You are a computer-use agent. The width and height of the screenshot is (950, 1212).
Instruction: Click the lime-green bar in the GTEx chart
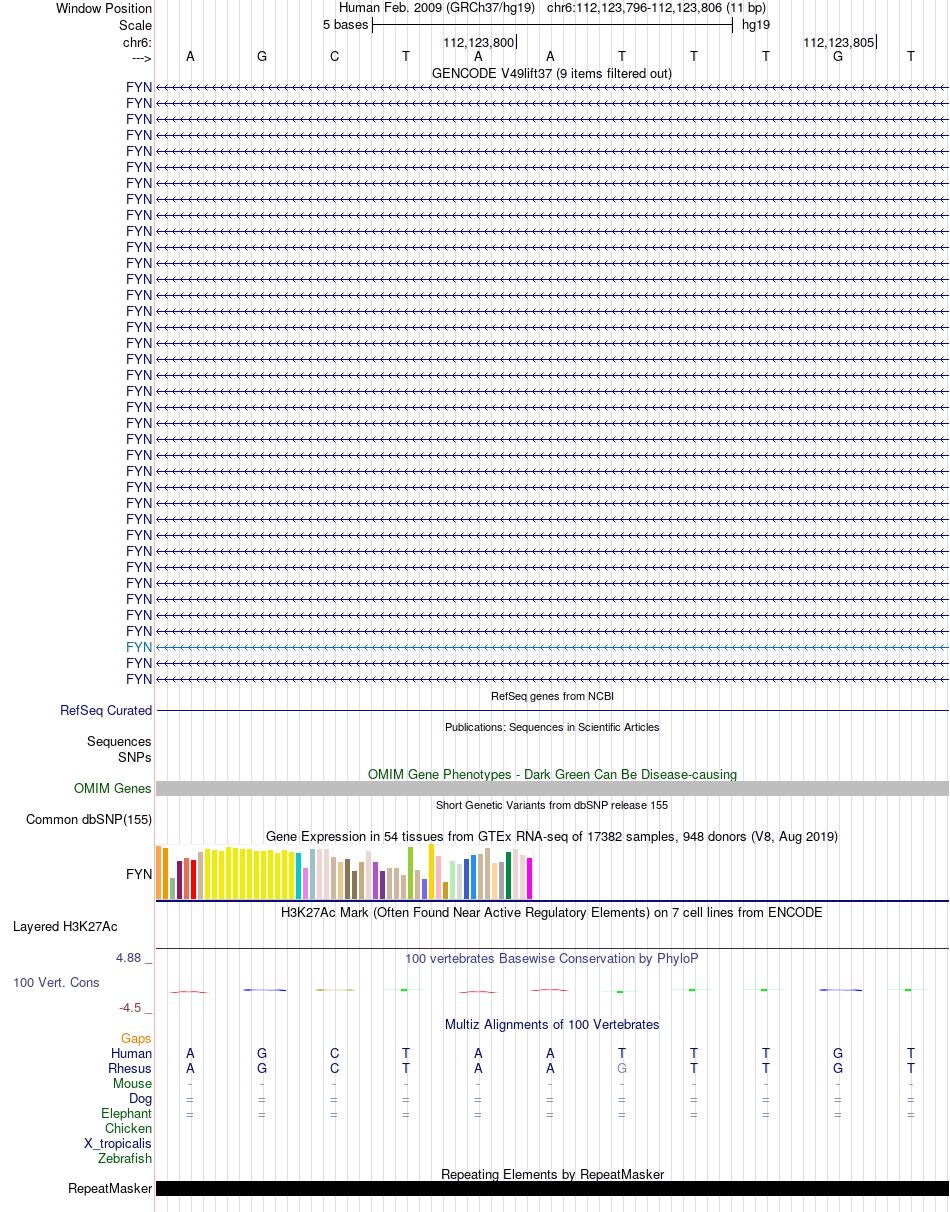411,873
